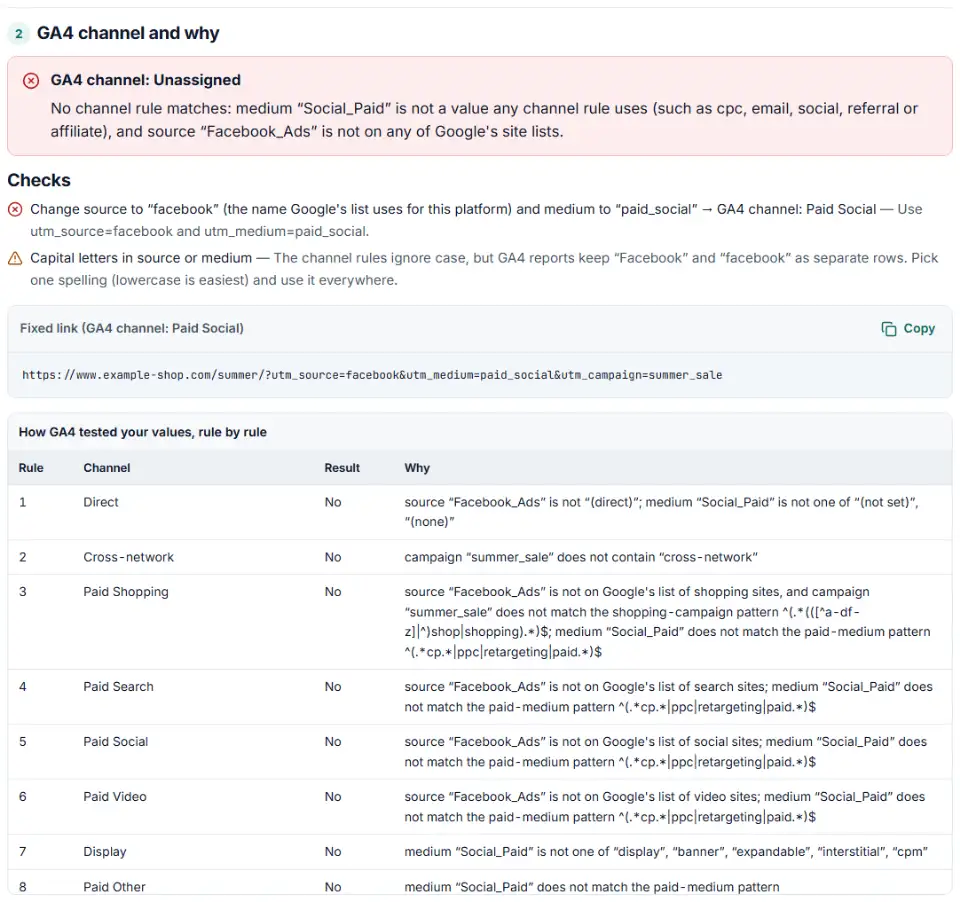Click 'Fixed link (GA4 channel: Paid Social)' label
The height and width of the screenshot is (902, 960).
point(132,328)
